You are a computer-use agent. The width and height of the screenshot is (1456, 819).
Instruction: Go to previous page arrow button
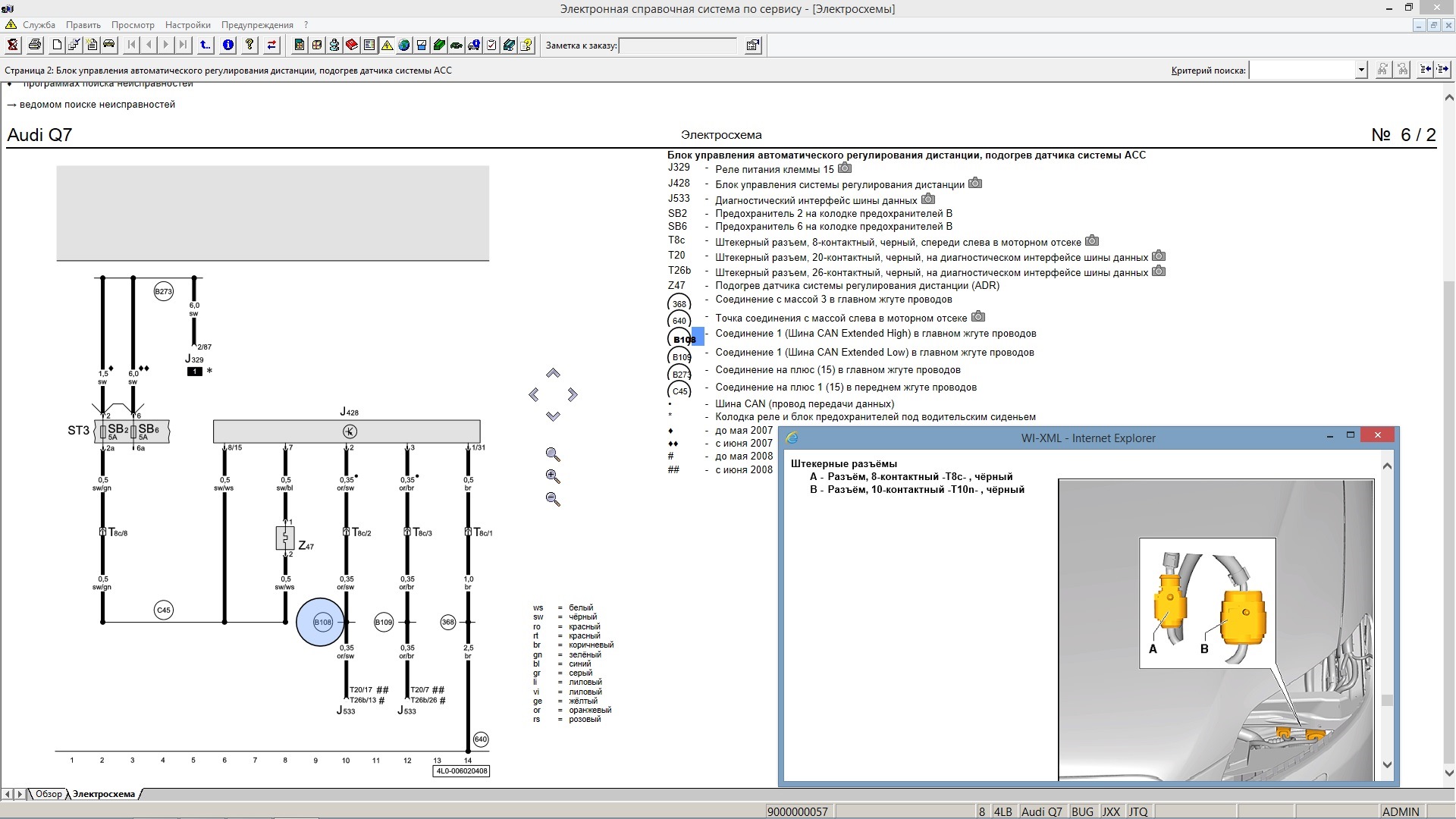pyautogui.click(x=149, y=45)
